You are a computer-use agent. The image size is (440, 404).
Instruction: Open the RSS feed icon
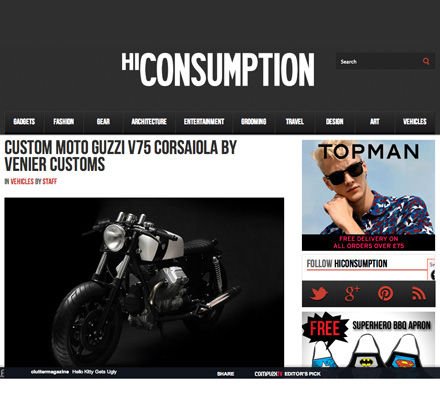419,294
